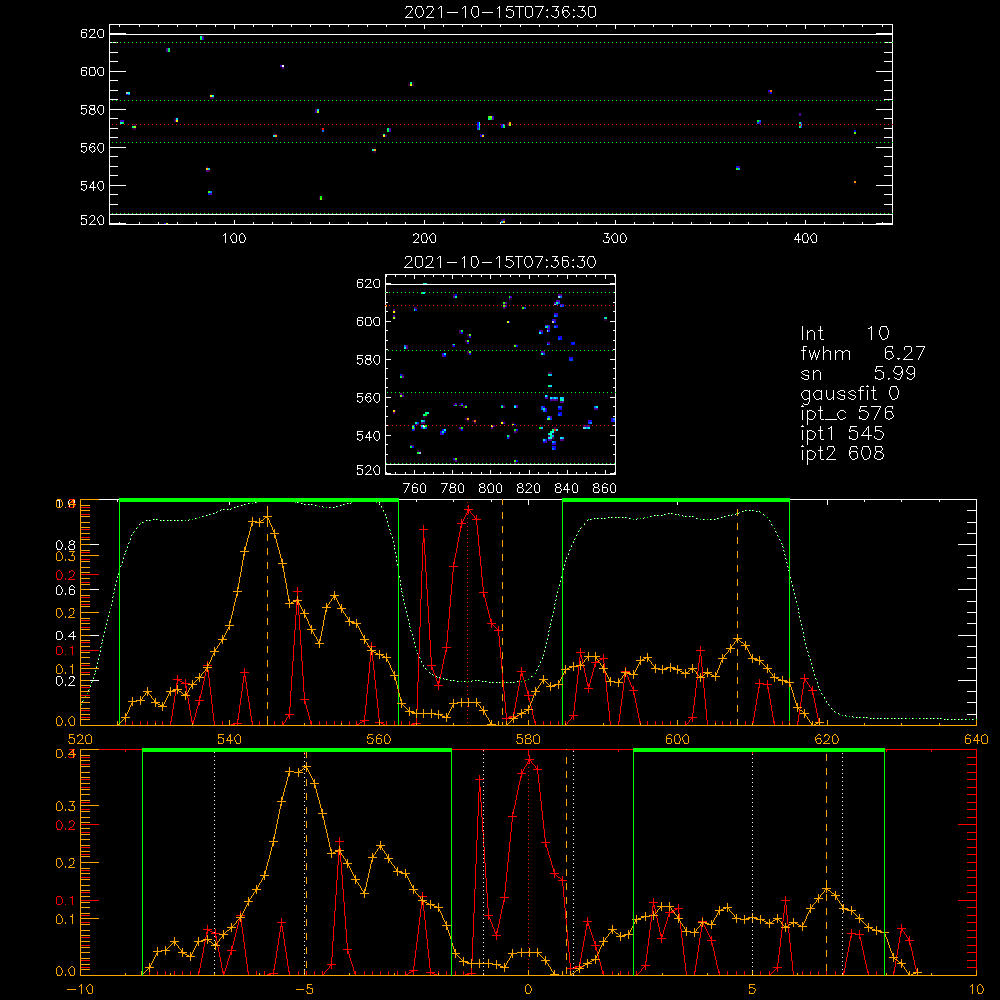Click the 10 x-axis label on bottom plot
Screen dimensions: 1000x1000
[976, 989]
